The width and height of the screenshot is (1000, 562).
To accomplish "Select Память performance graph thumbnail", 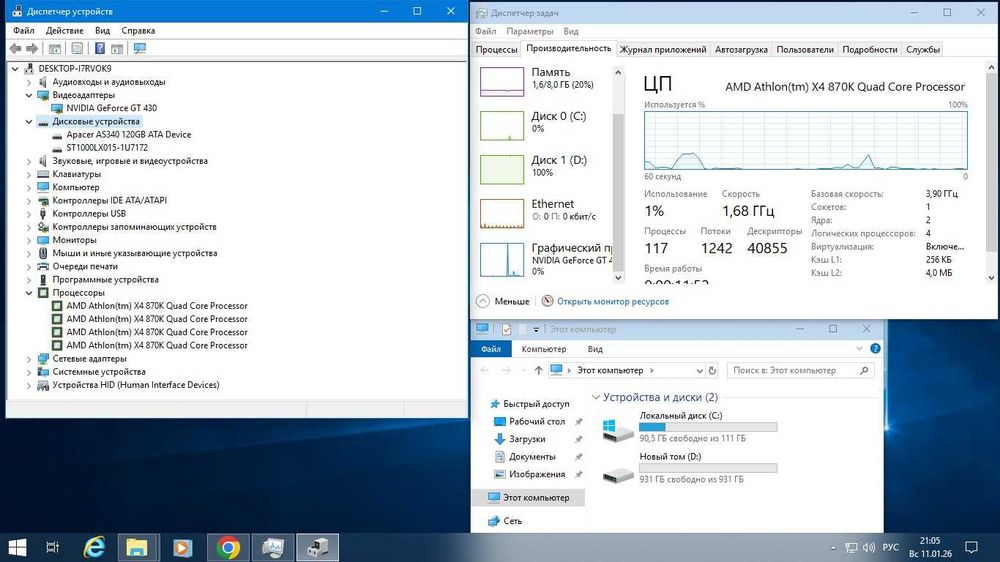I will tap(502, 82).
